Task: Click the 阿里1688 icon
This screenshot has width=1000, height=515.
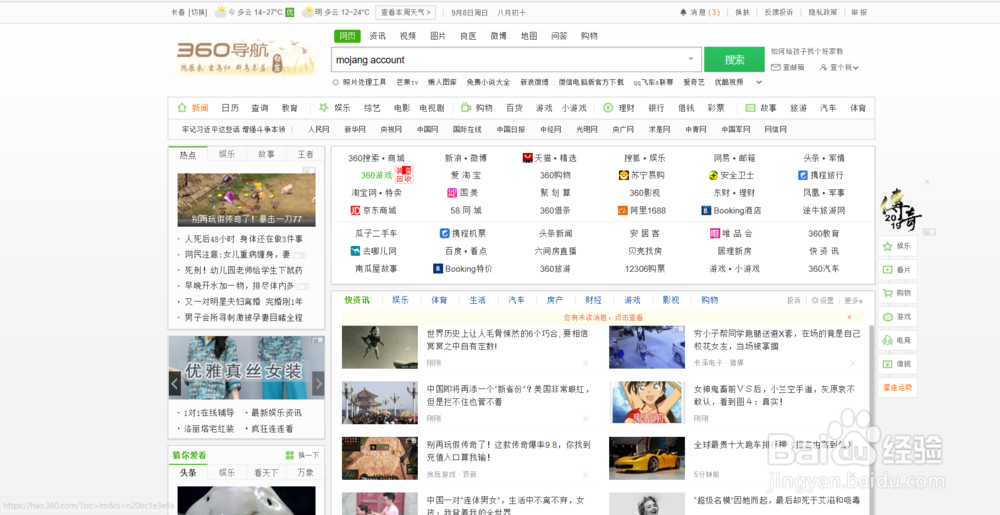Action: [622, 210]
